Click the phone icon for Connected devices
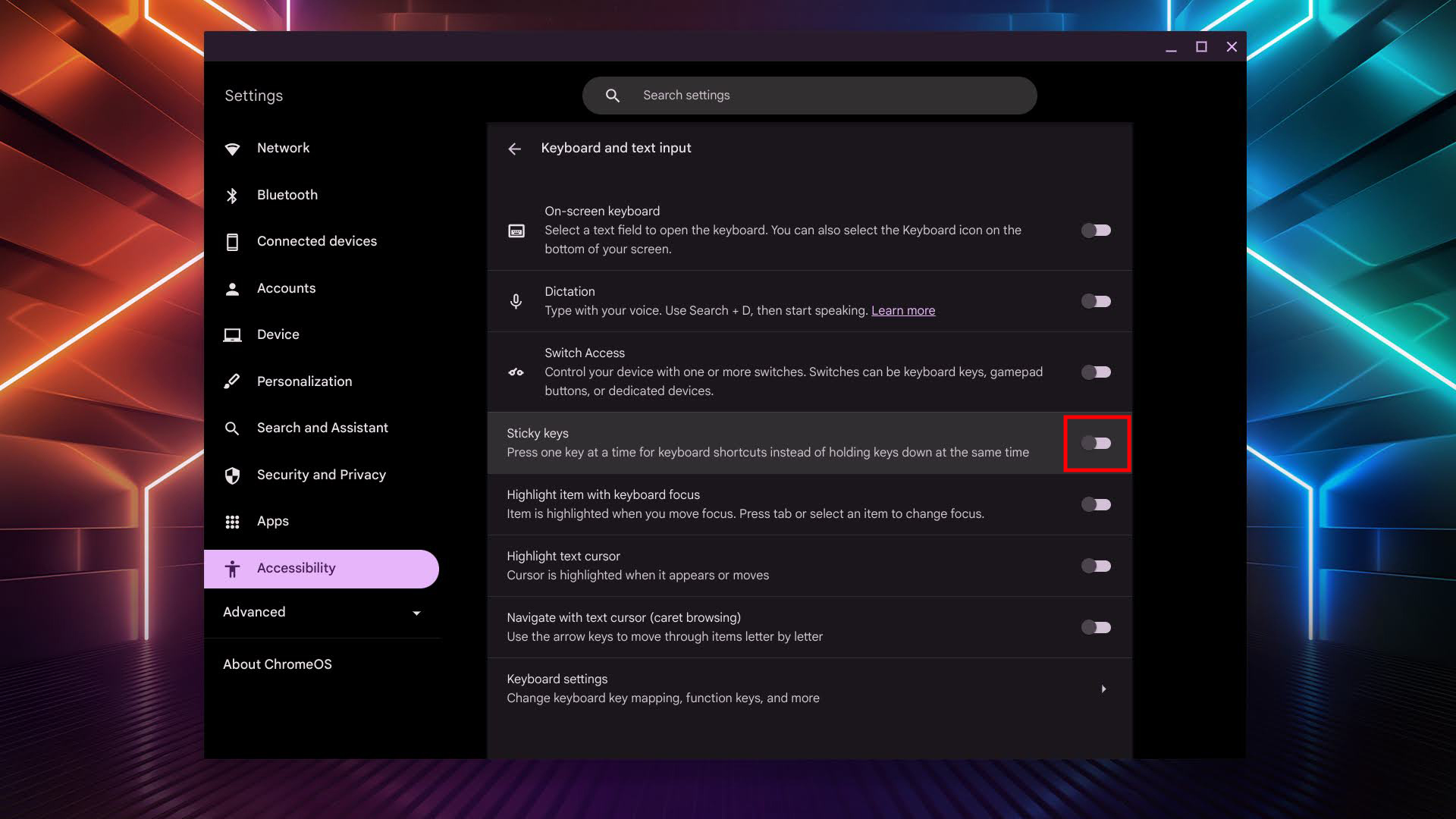The height and width of the screenshot is (819, 1456). (232, 242)
